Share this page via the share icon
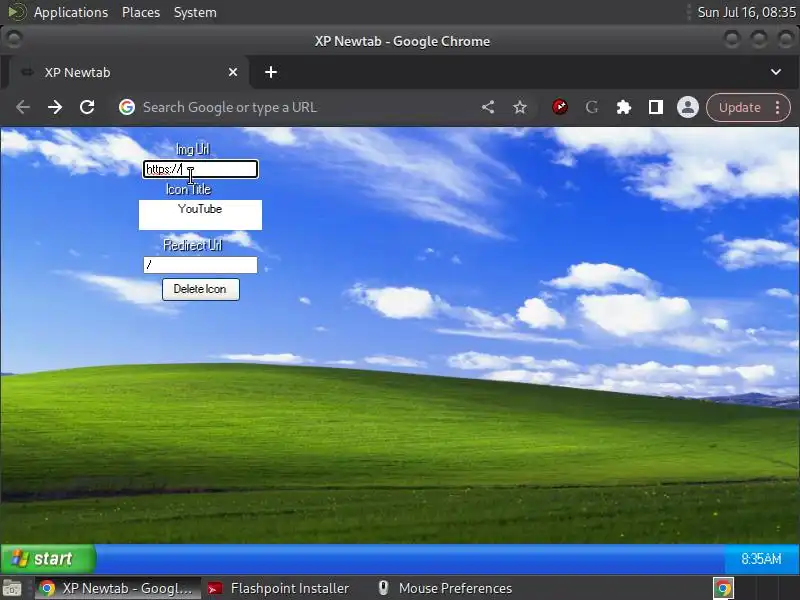Screen dimensions: 800x600 [488, 107]
